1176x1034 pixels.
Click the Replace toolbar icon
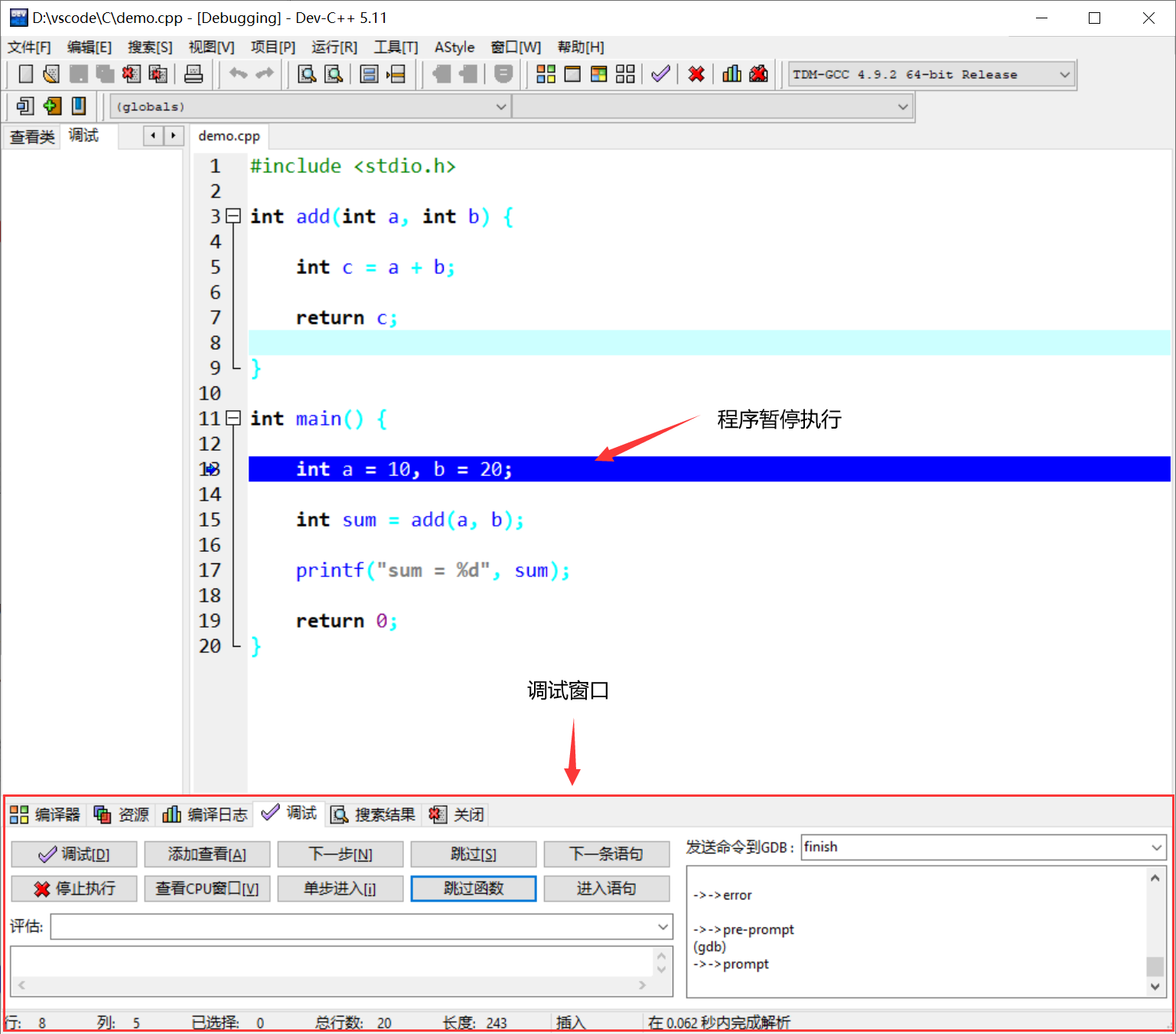[334, 74]
